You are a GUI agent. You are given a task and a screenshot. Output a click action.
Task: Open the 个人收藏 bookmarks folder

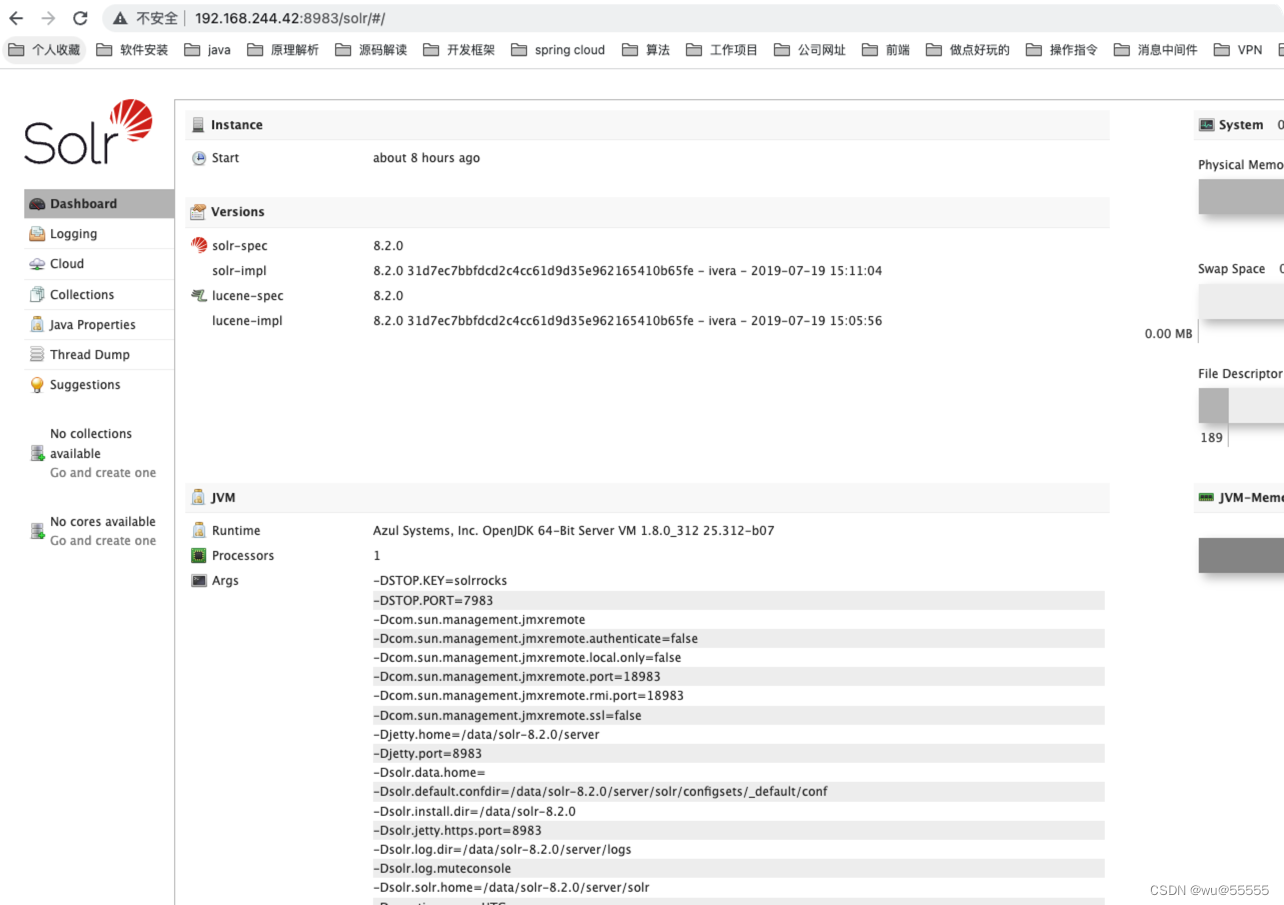[x=44, y=50]
